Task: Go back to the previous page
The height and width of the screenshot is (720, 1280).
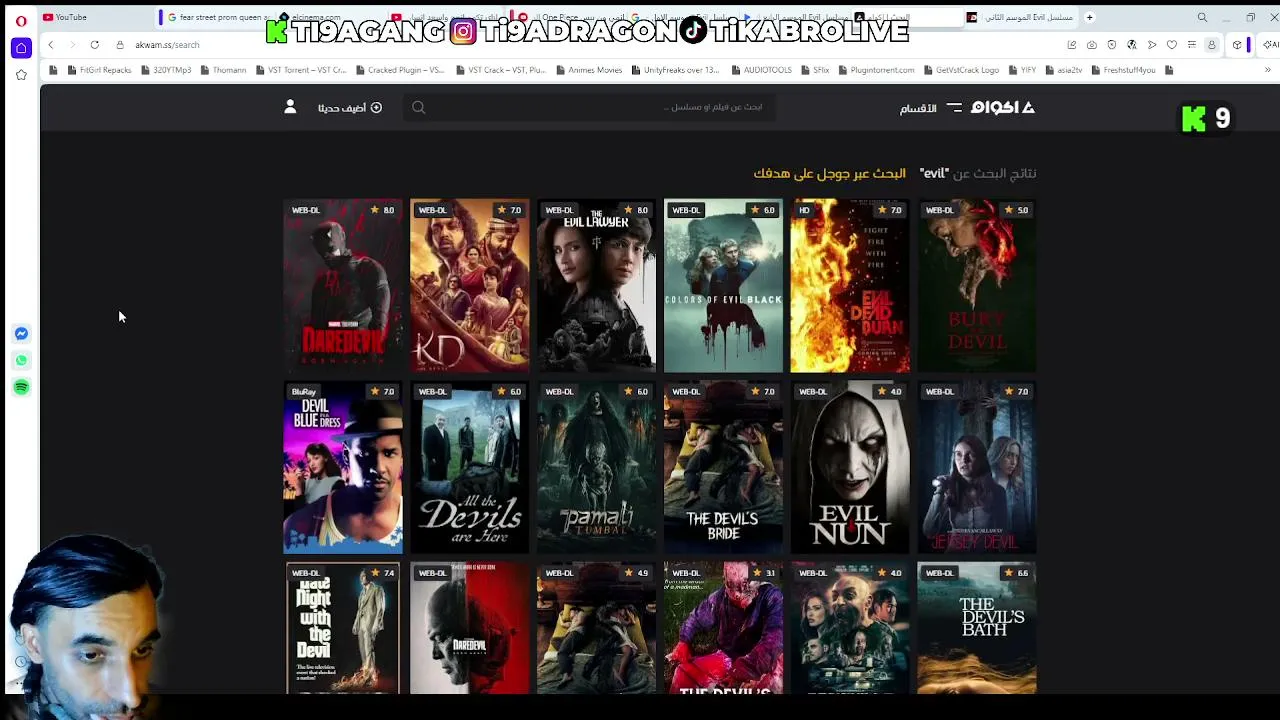Action: tap(51, 45)
